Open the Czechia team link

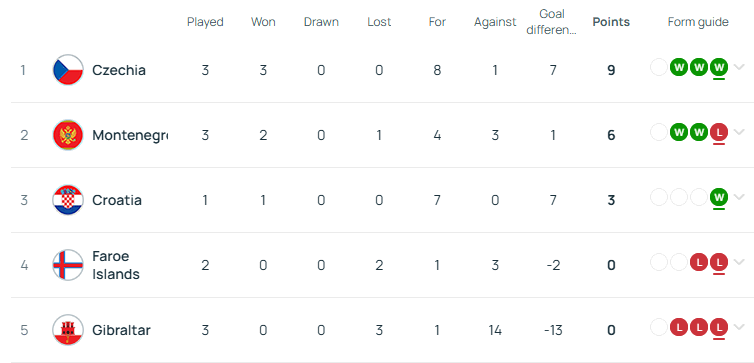pyautogui.click(x=119, y=70)
